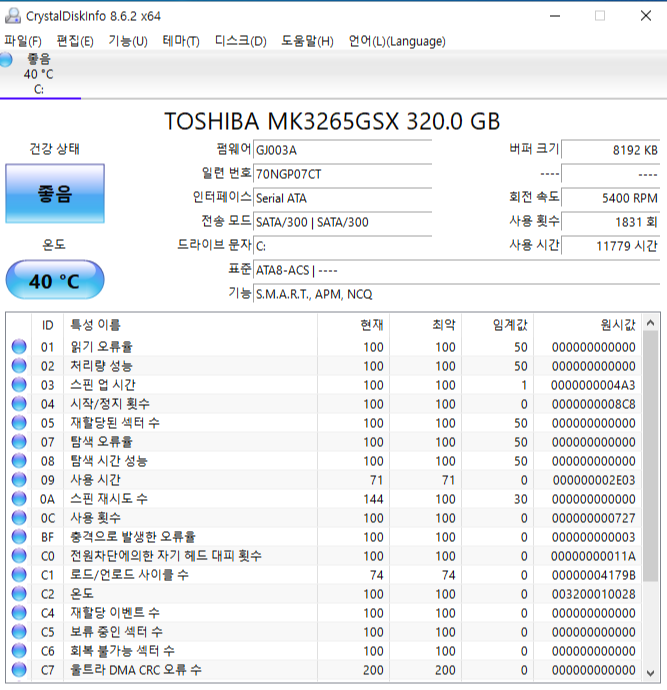The image size is (667, 690).
Task: Click the blue 좋음 health status button
Action: (x=55, y=194)
